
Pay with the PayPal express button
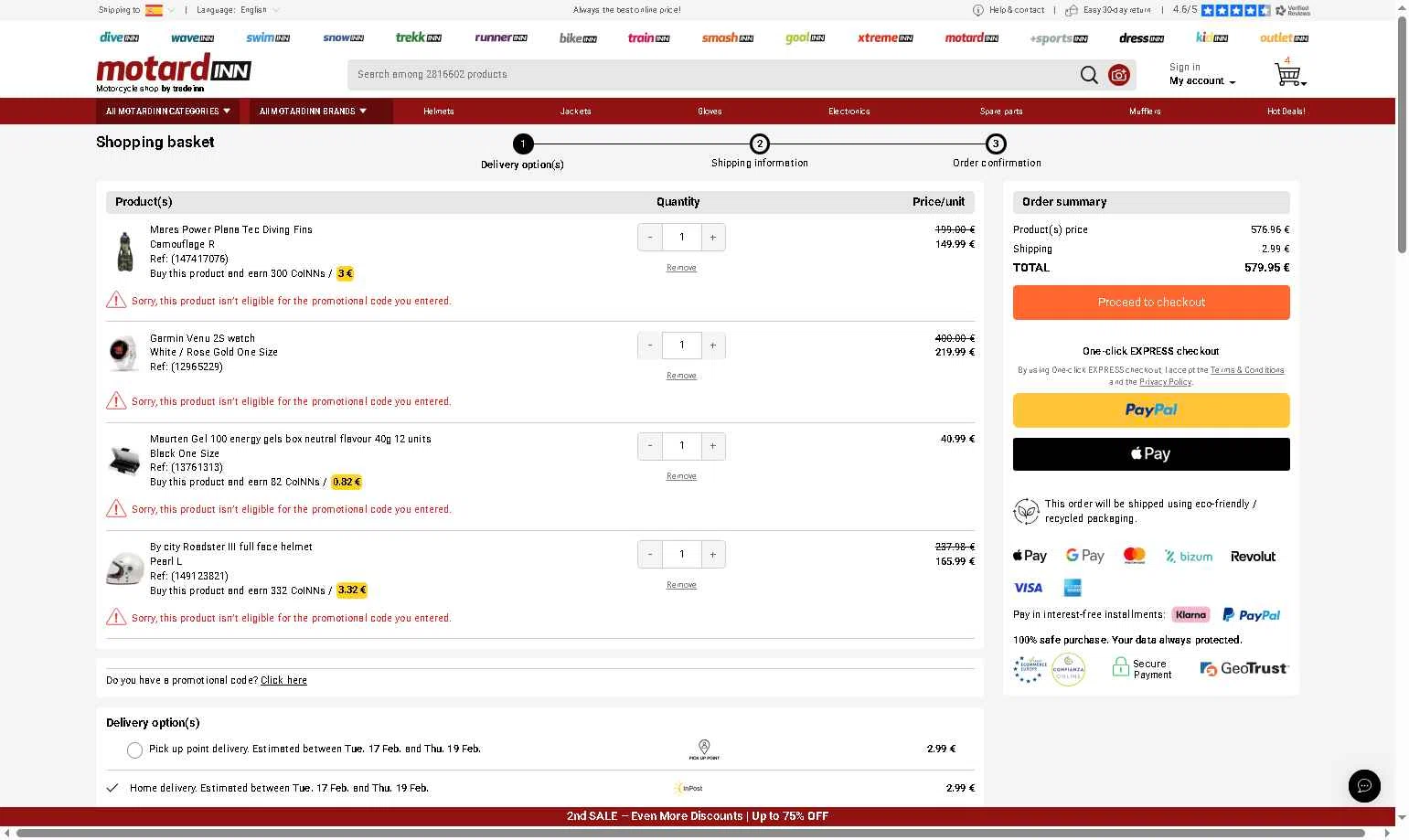[x=1151, y=410]
